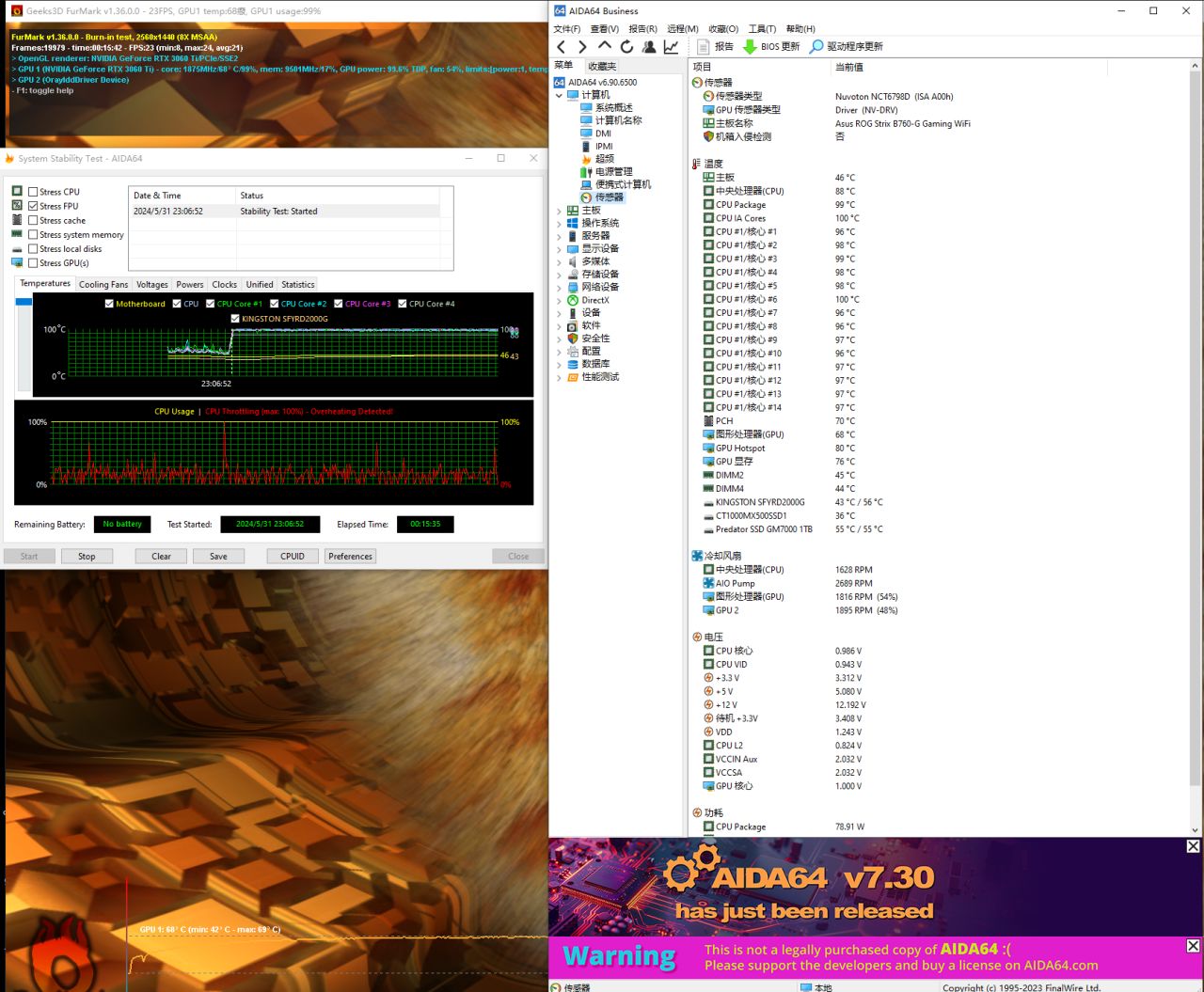Select the AIDA64 v6.90.6500 root node

[x=602, y=82]
